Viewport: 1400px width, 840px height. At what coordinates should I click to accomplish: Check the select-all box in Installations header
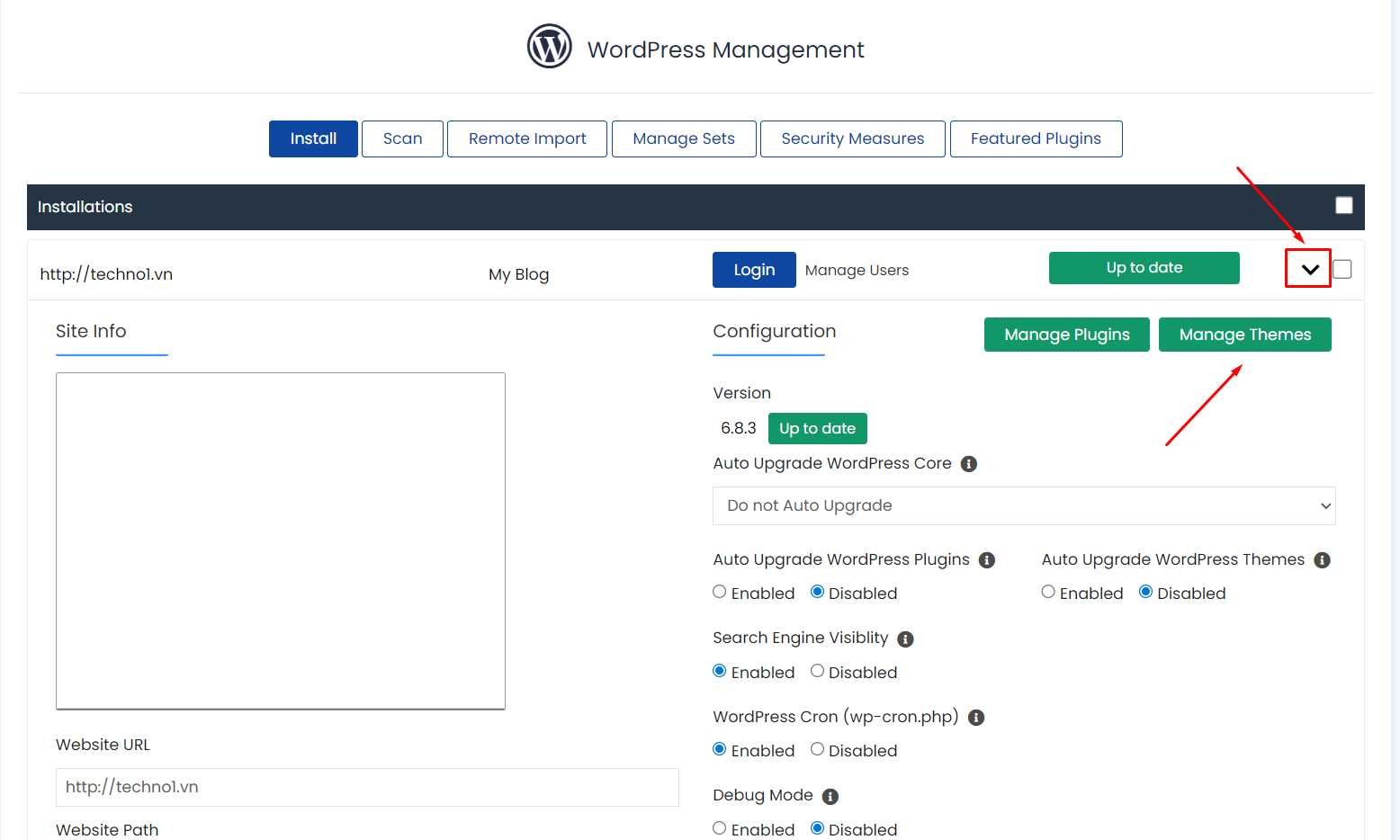1343,206
